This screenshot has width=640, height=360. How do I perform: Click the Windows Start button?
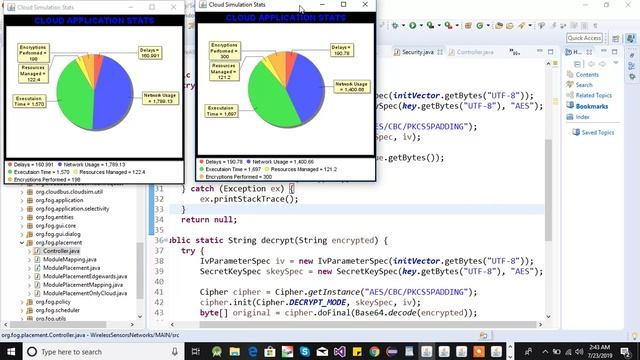[11, 351]
